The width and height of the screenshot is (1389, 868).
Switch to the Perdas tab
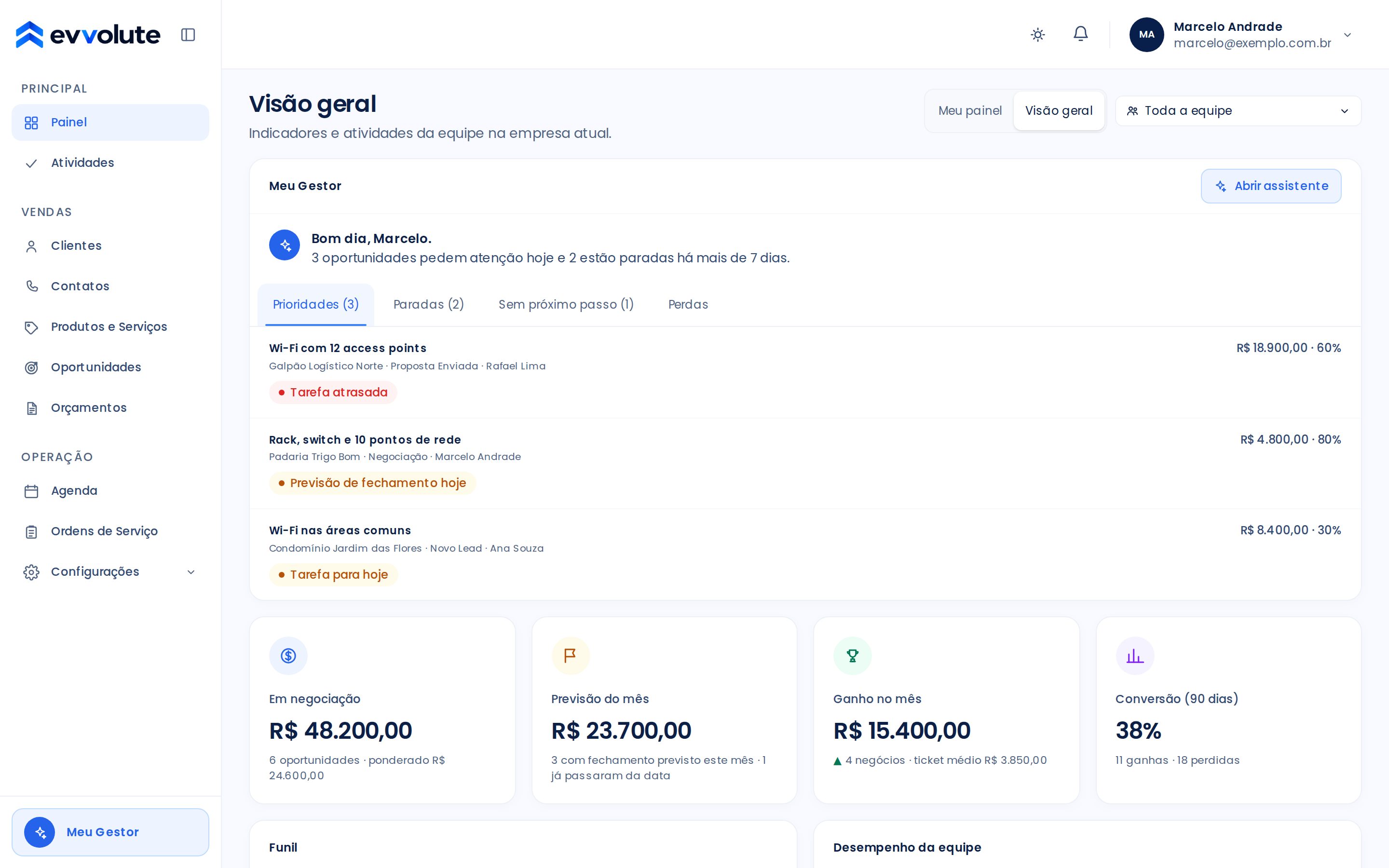[688, 305]
